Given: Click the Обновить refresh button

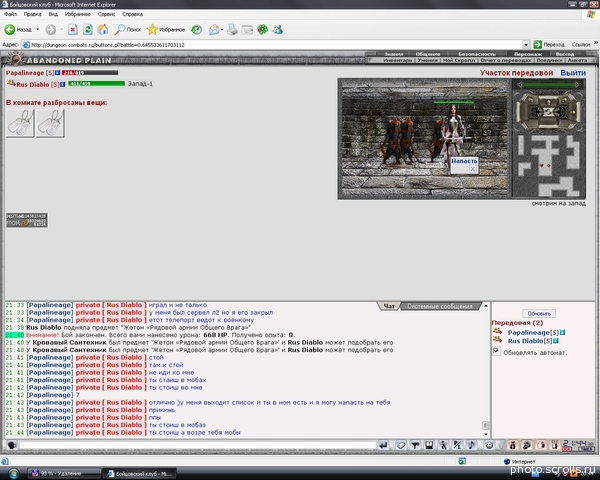Looking at the screenshot, I should (539, 313).
